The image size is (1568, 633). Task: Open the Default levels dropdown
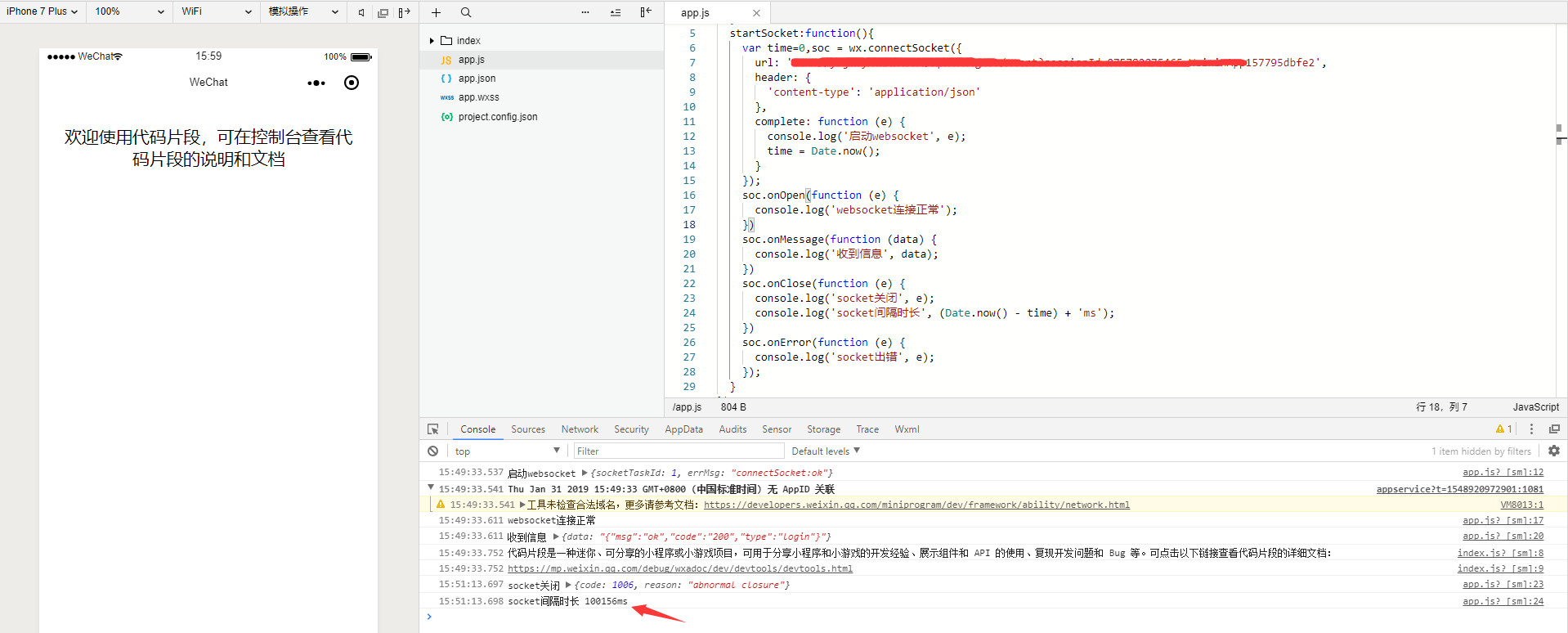(826, 451)
